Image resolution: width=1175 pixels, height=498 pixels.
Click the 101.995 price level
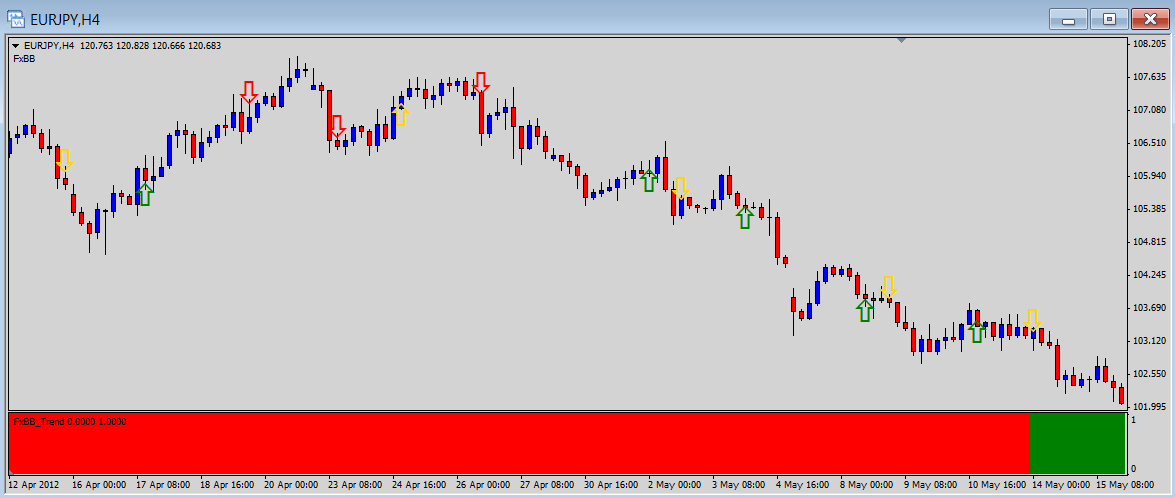pos(1149,406)
